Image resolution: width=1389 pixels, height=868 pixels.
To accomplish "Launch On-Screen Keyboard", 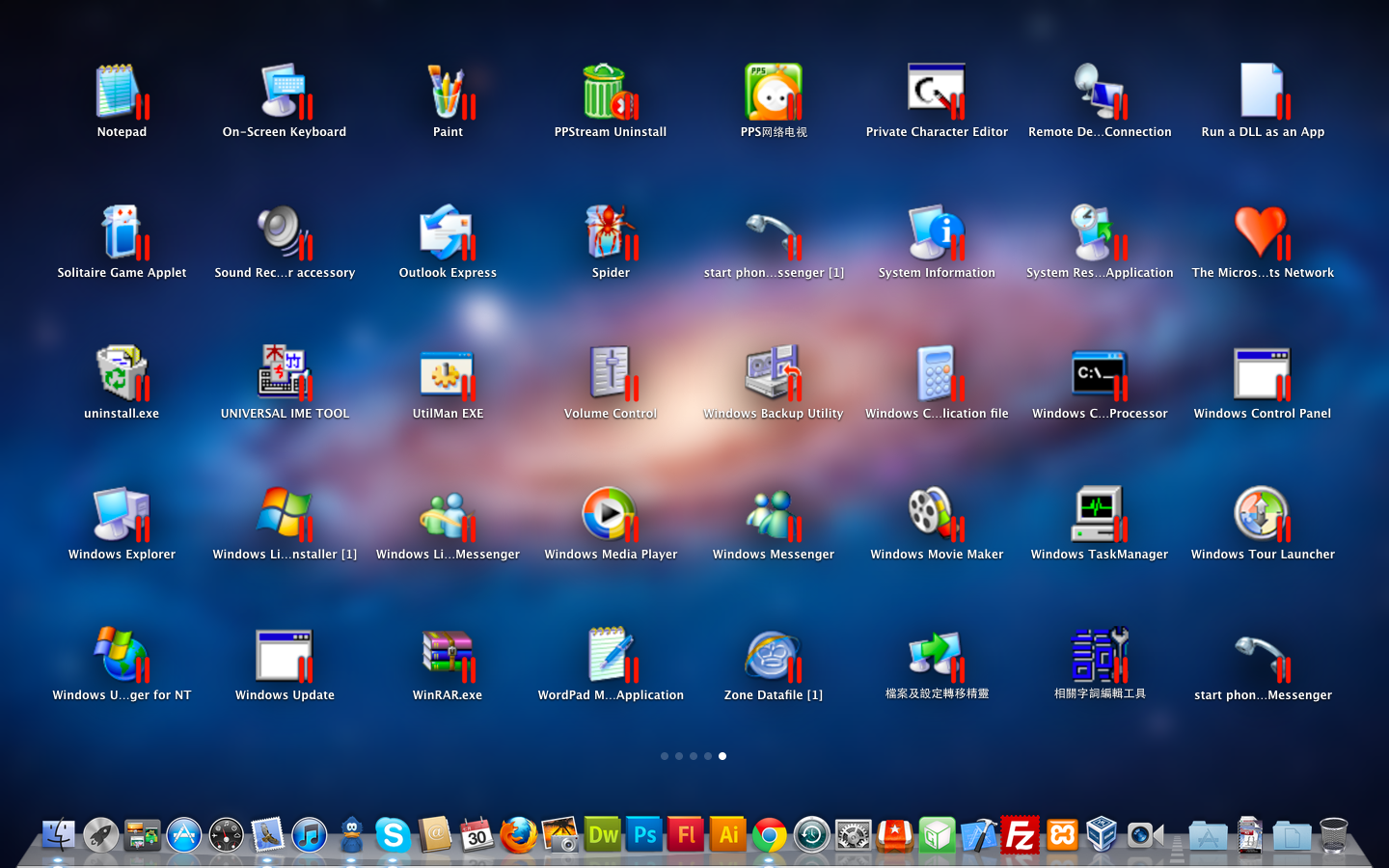I will (x=285, y=92).
